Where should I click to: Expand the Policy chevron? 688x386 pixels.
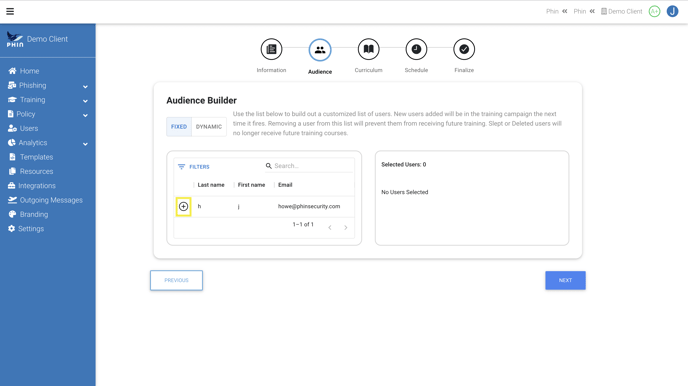click(85, 115)
